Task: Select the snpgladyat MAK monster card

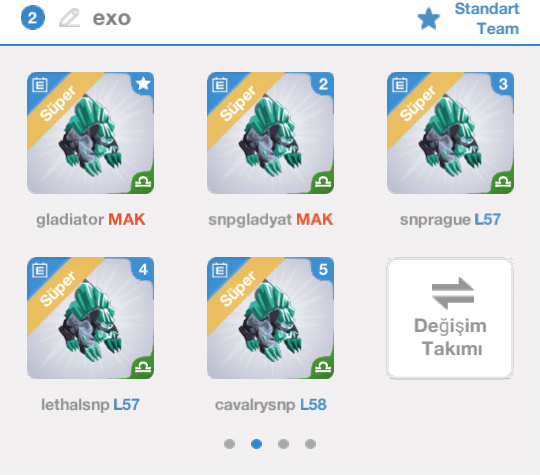Action: (x=270, y=133)
